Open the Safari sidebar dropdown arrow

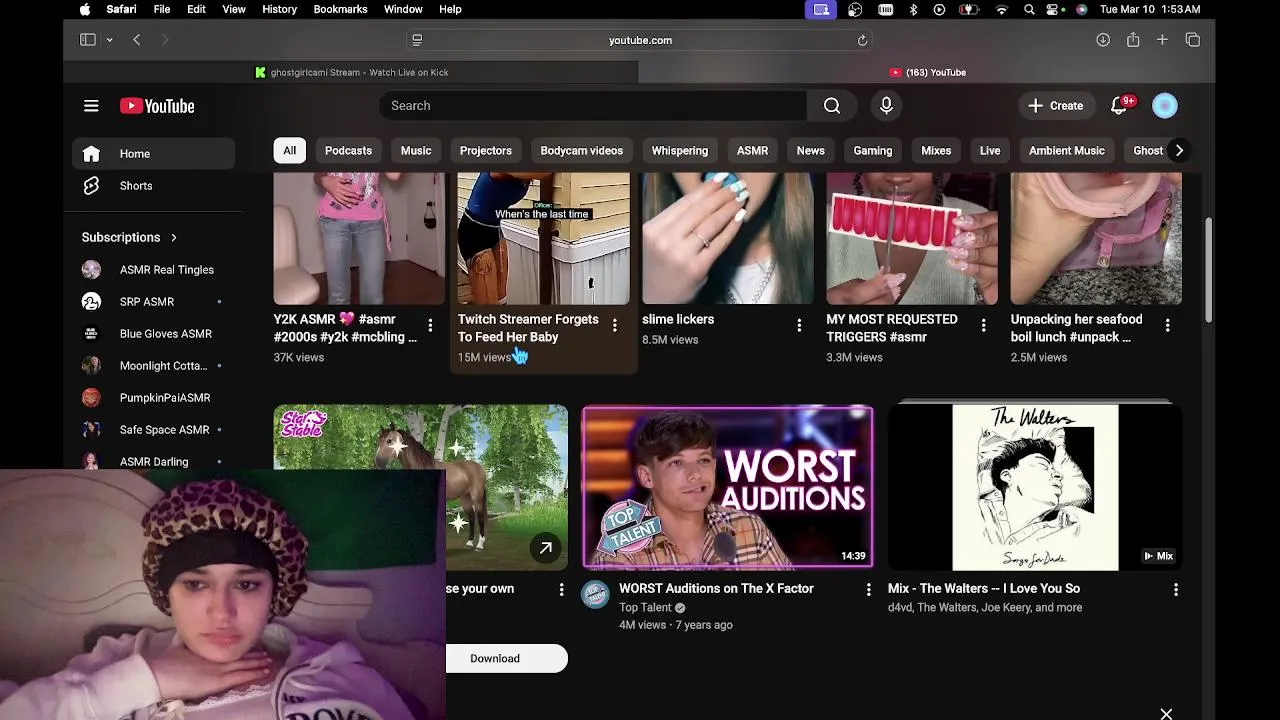point(109,40)
